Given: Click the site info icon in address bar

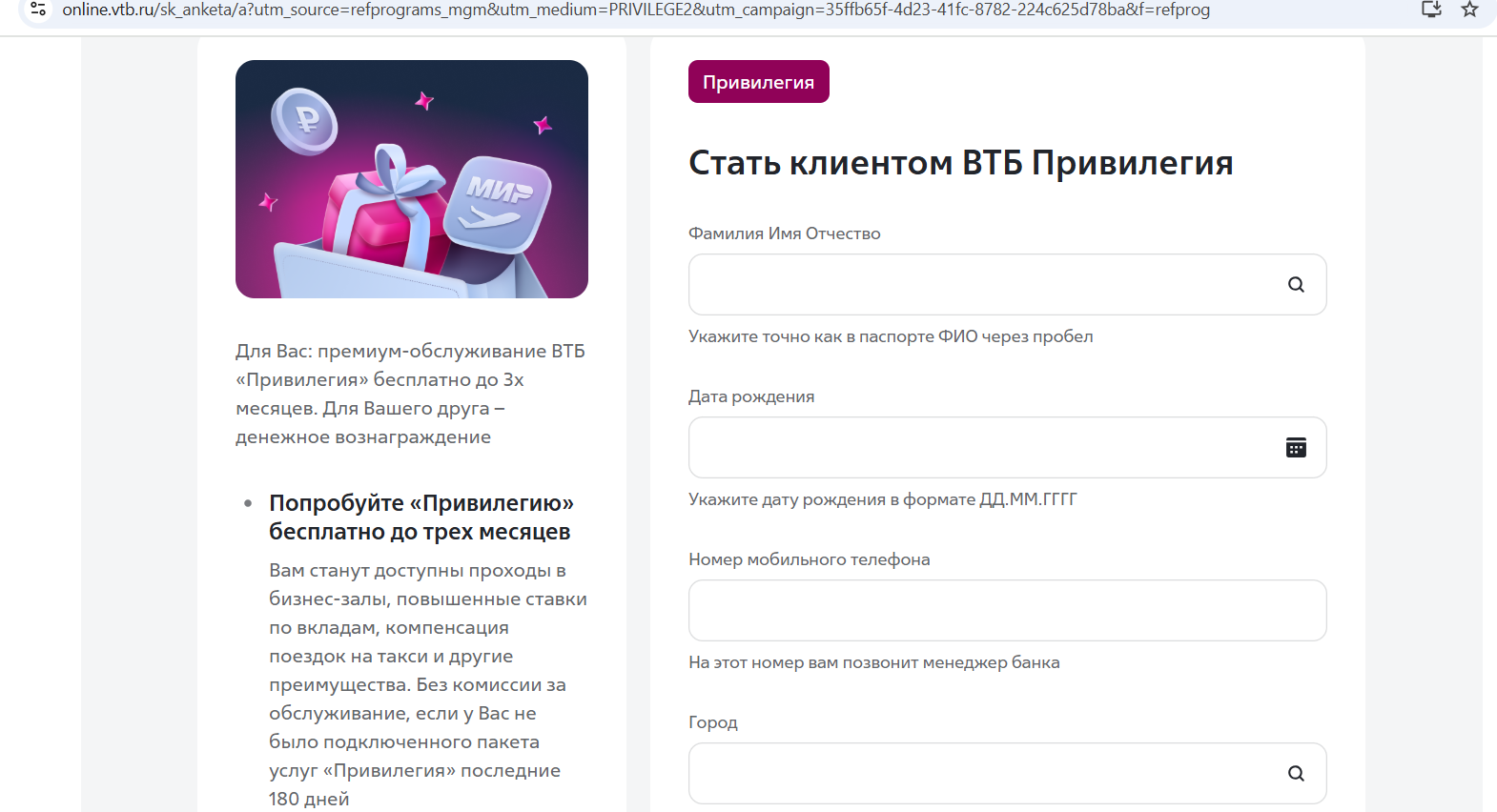Looking at the screenshot, I should point(38,10).
